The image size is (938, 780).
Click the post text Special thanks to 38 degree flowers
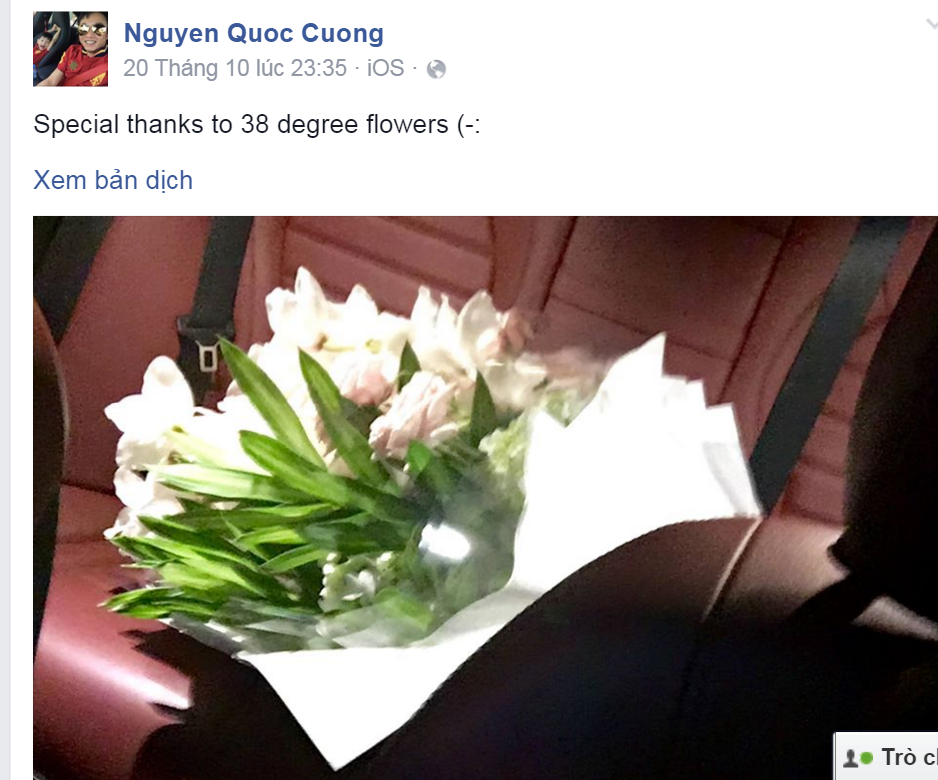(x=257, y=124)
